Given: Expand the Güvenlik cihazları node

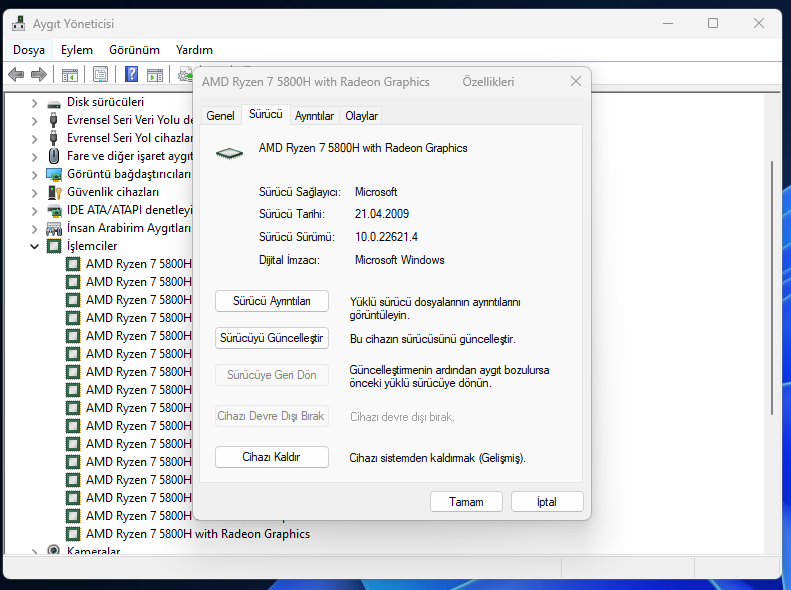Looking at the screenshot, I should (34, 193).
